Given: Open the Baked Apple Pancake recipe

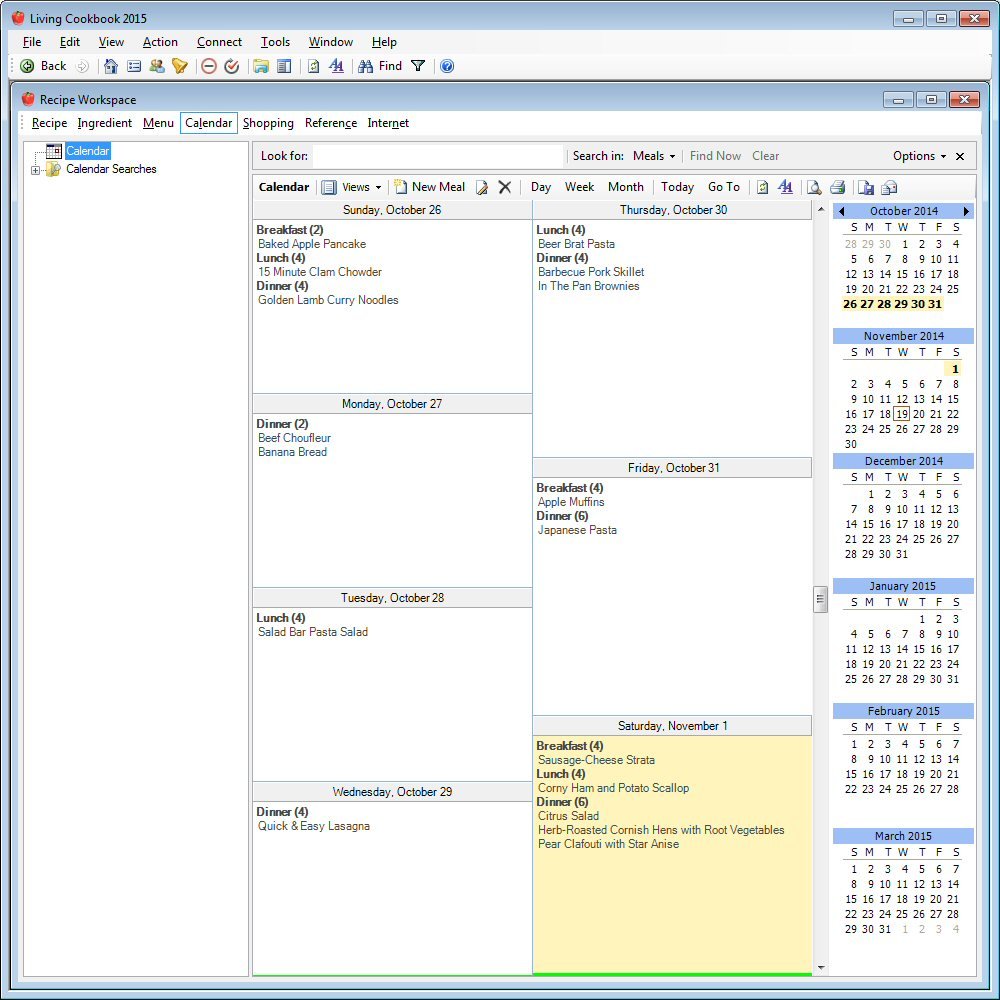Looking at the screenshot, I should [312, 244].
